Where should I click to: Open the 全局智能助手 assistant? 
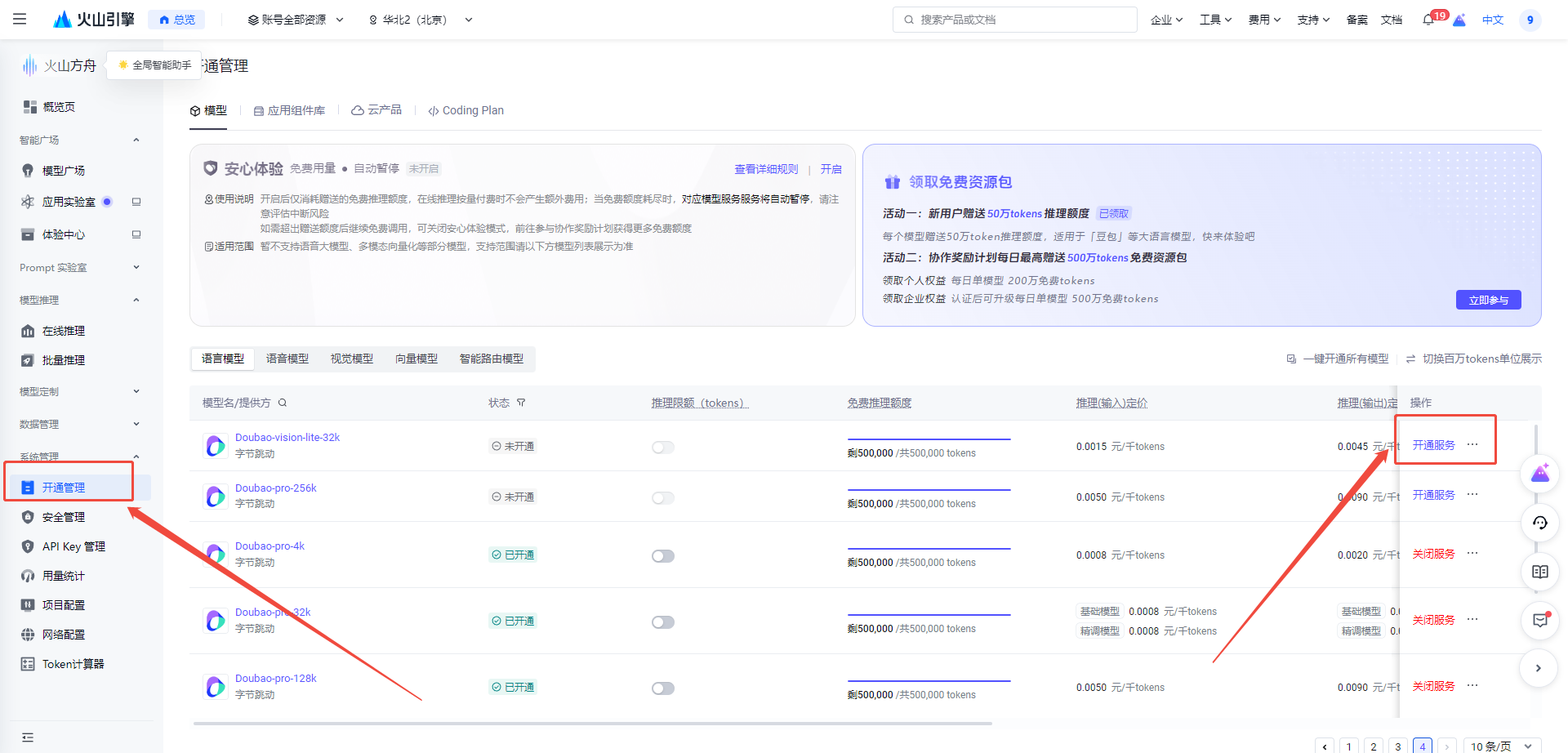pos(154,65)
